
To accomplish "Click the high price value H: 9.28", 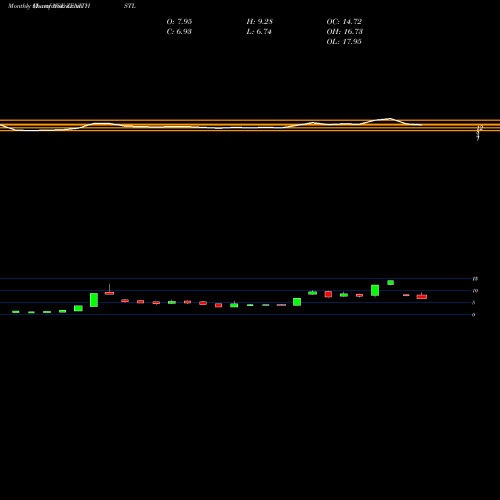I will [x=260, y=22].
